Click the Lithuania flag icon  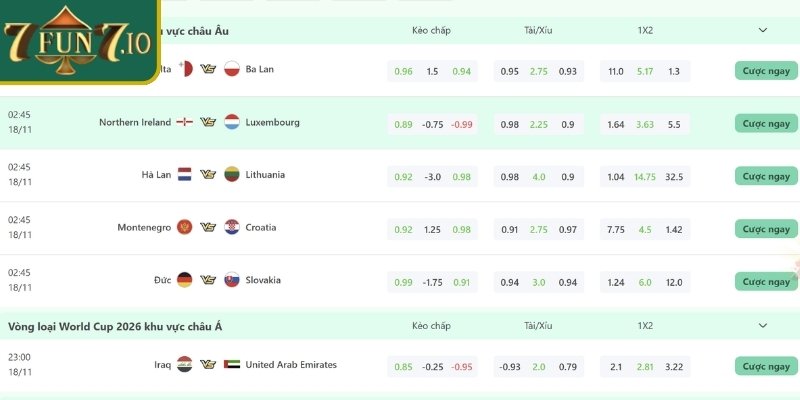[232, 174]
